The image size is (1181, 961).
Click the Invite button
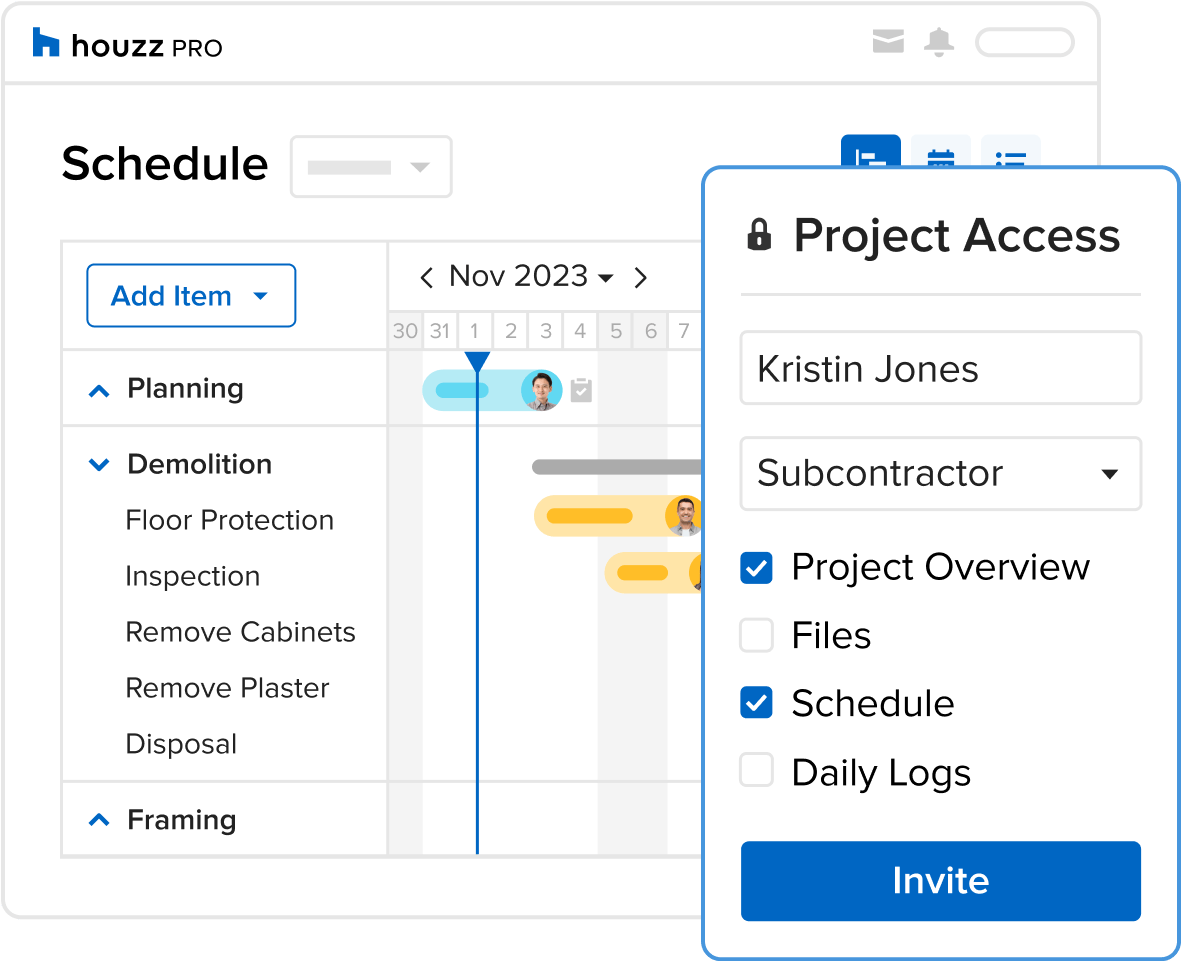tap(940, 880)
